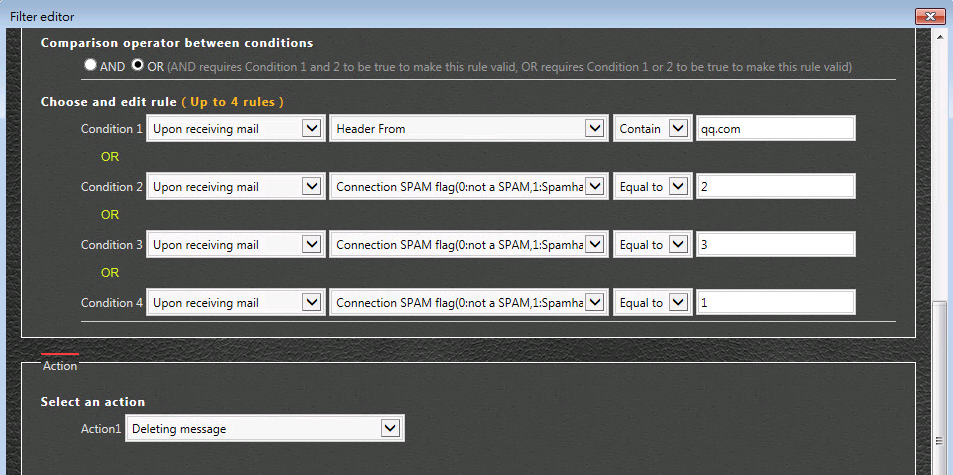The image size is (953, 475).
Task: Open Condition 4 'Equal to' dropdown
Action: tap(652, 302)
